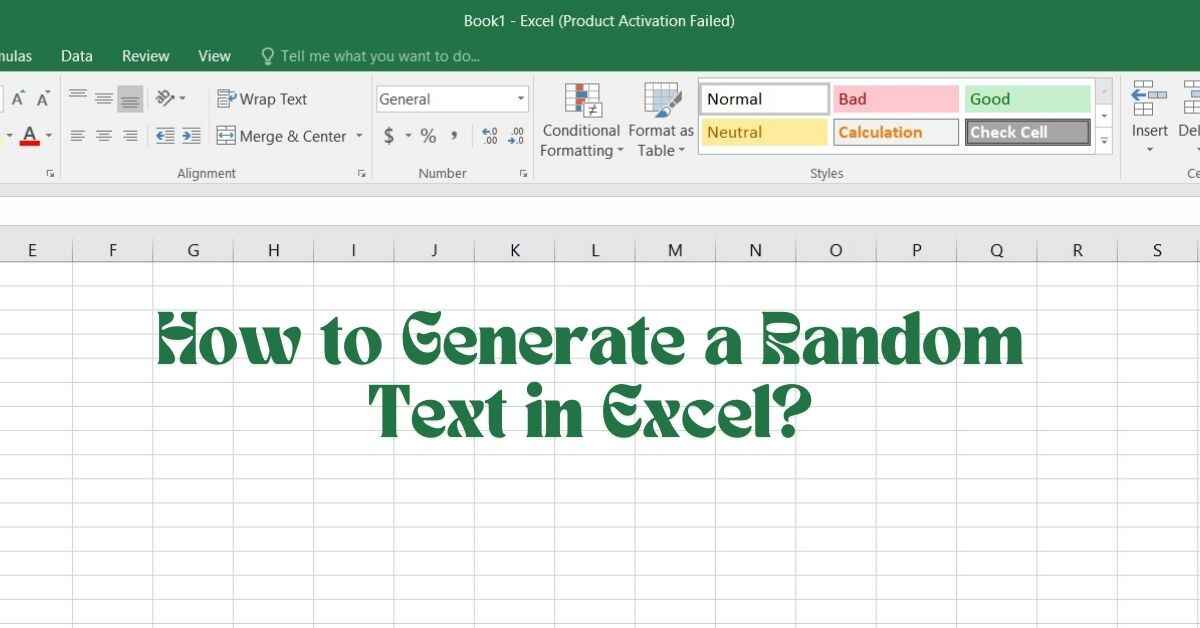
Task: Apply the Check Cell style
Action: point(1027,132)
